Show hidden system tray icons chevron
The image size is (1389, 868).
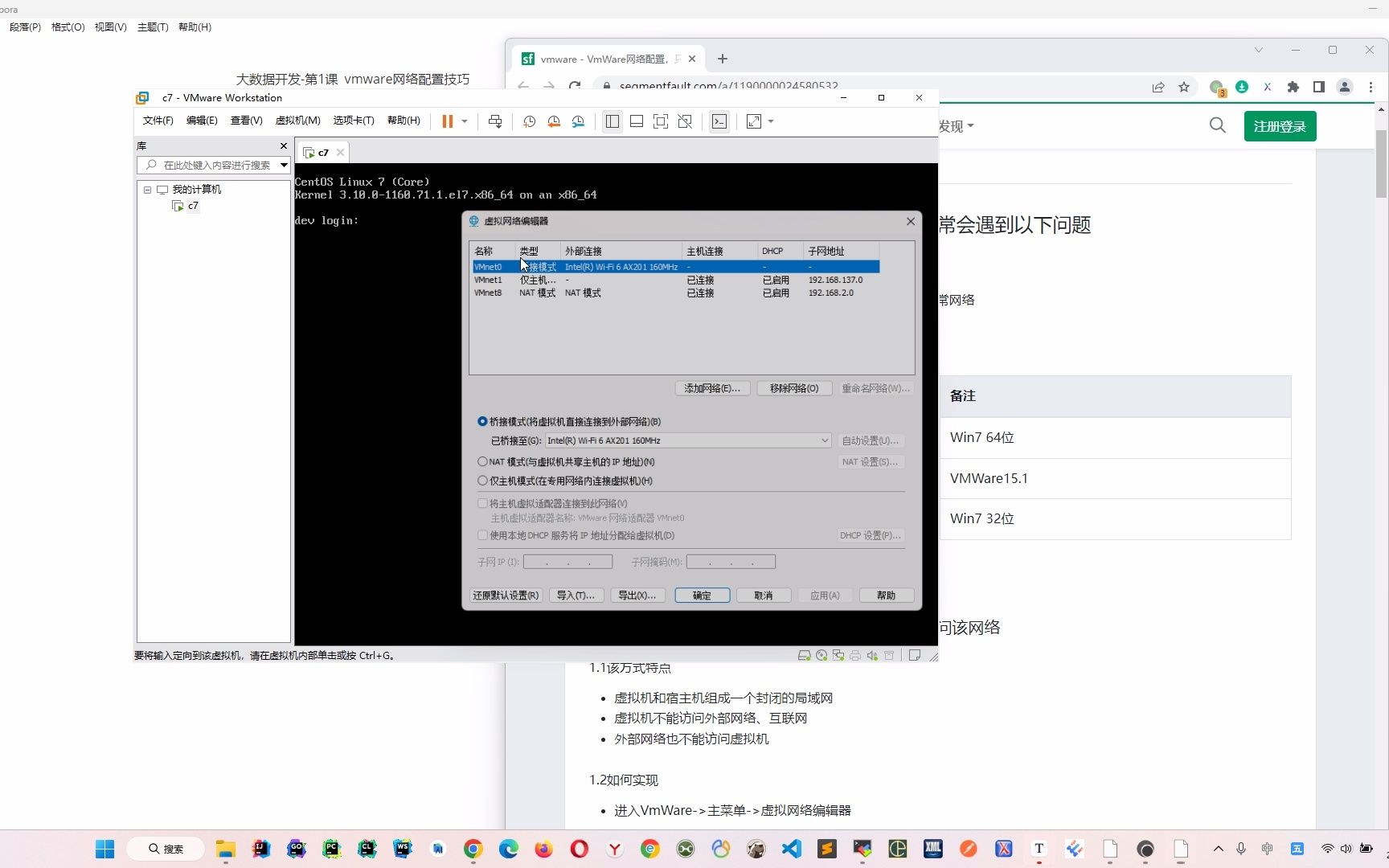point(1219,849)
